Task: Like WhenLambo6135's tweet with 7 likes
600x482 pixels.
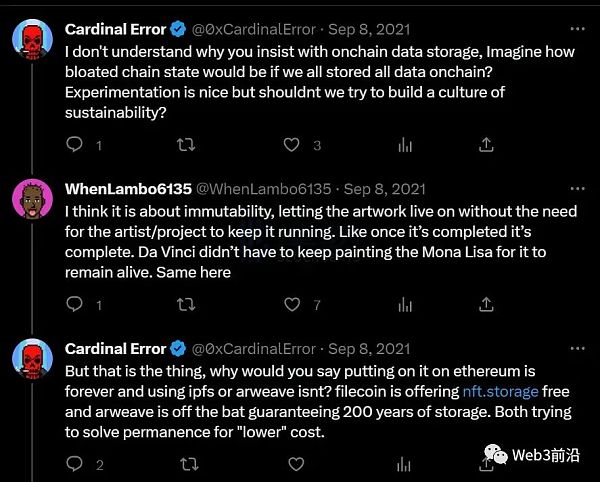Action: pyautogui.click(x=292, y=304)
